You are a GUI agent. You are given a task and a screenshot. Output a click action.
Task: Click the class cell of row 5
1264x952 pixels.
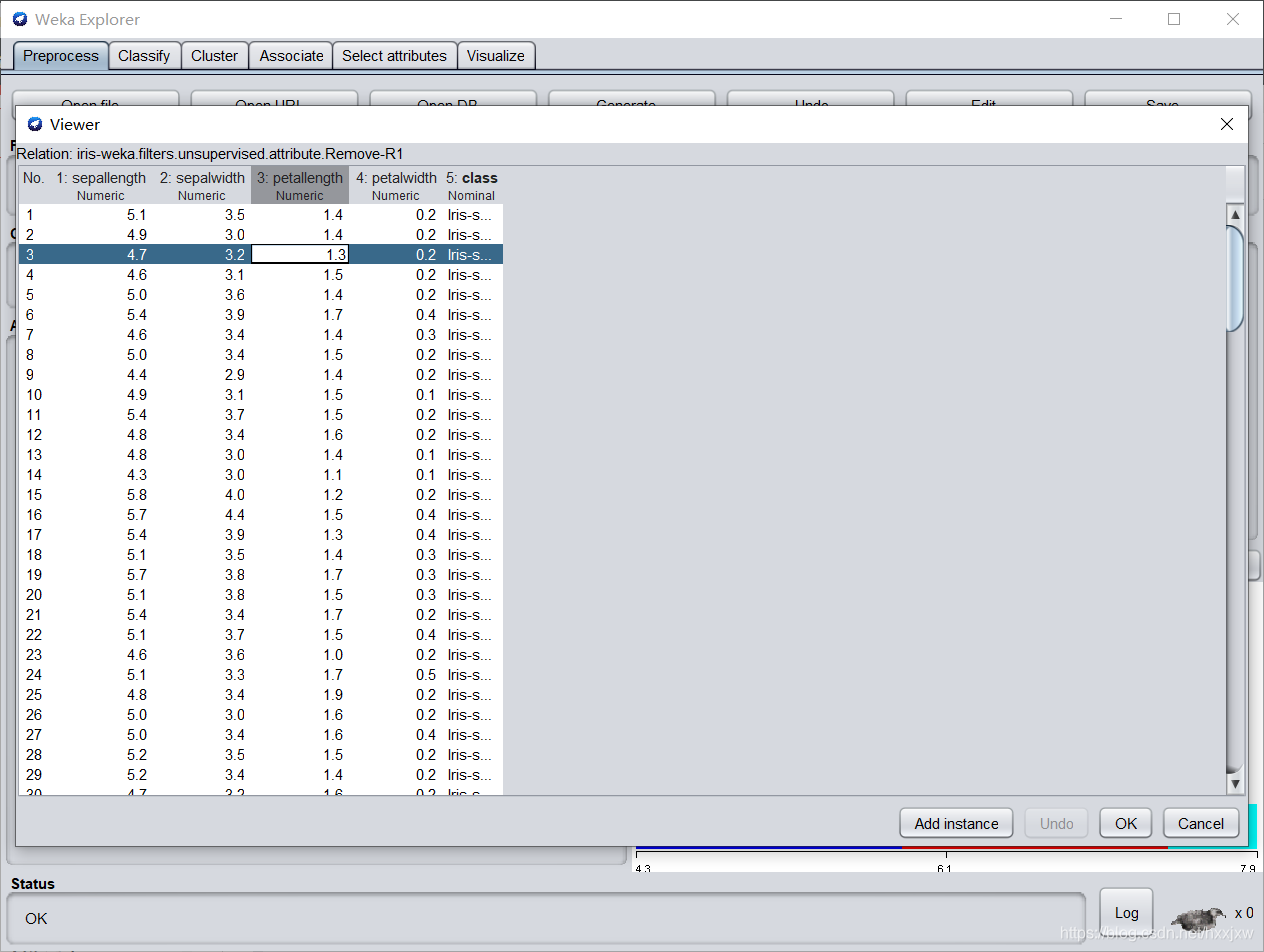pos(472,295)
